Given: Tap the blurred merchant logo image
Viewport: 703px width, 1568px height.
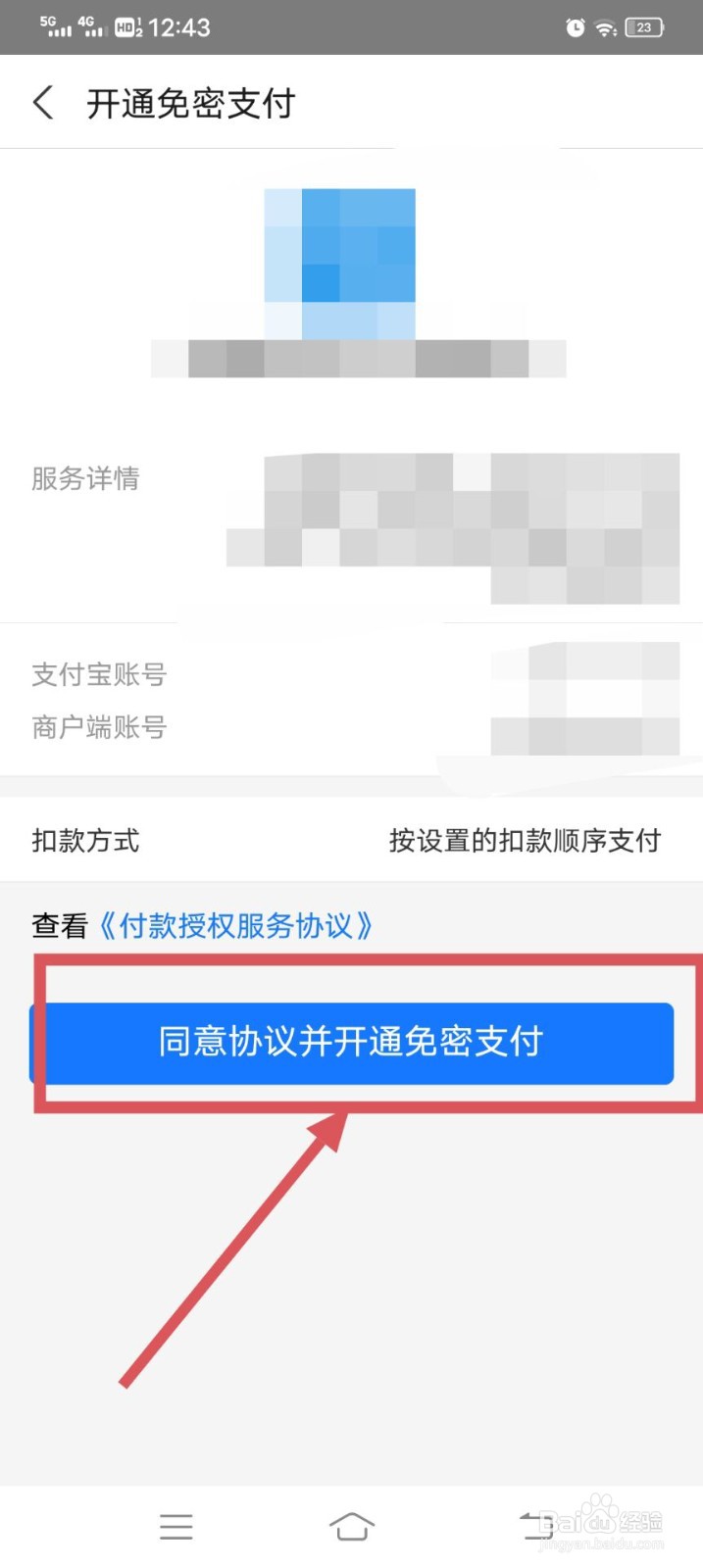Looking at the screenshot, I should point(340,264).
